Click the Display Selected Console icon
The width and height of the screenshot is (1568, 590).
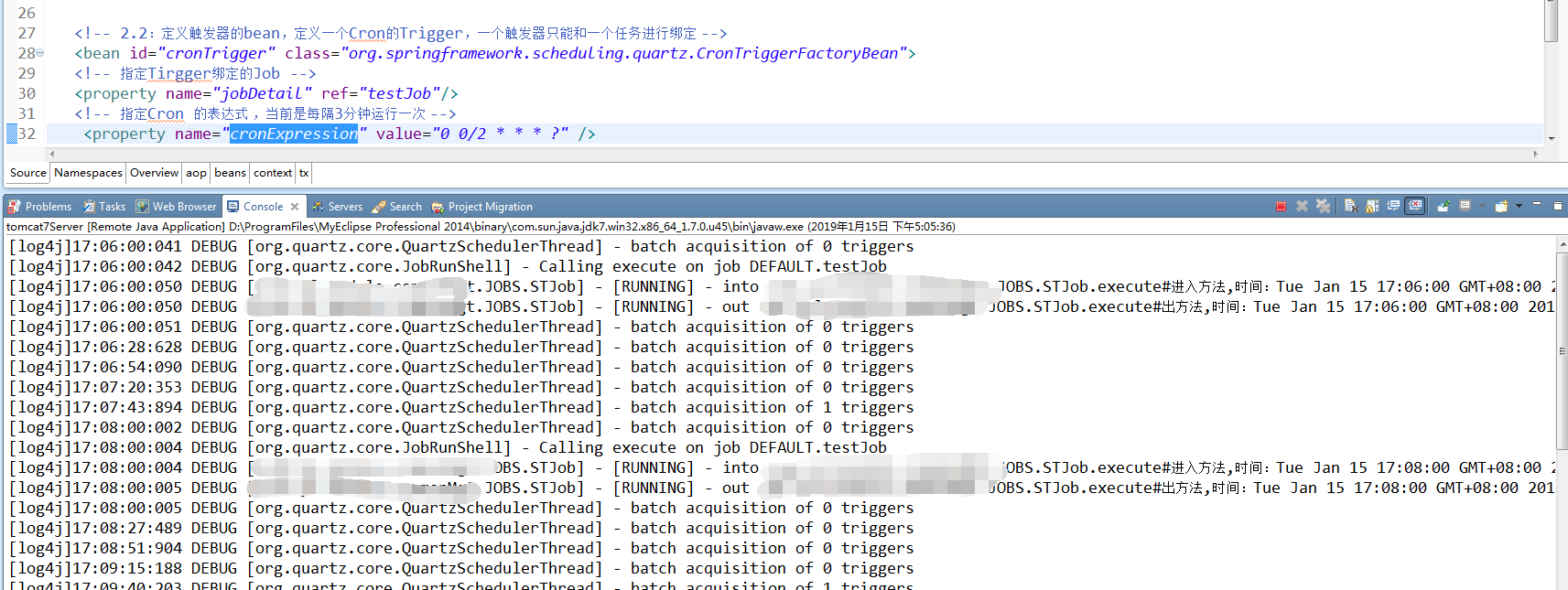[1465, 207]
